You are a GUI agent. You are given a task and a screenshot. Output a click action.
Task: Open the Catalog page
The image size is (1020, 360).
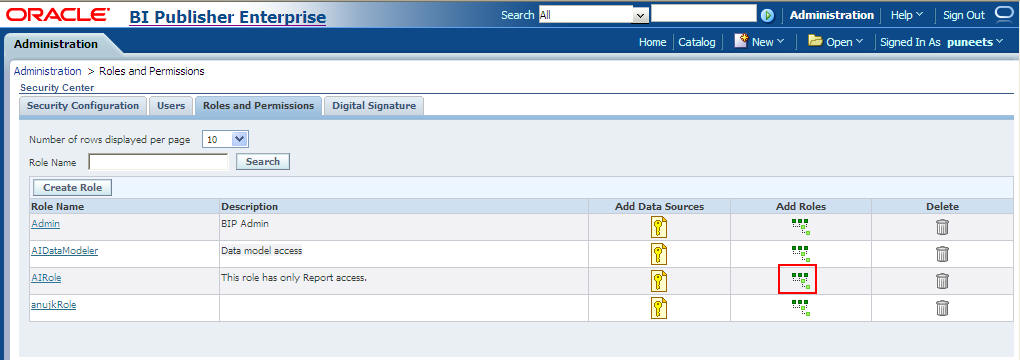tap(697, 42)
